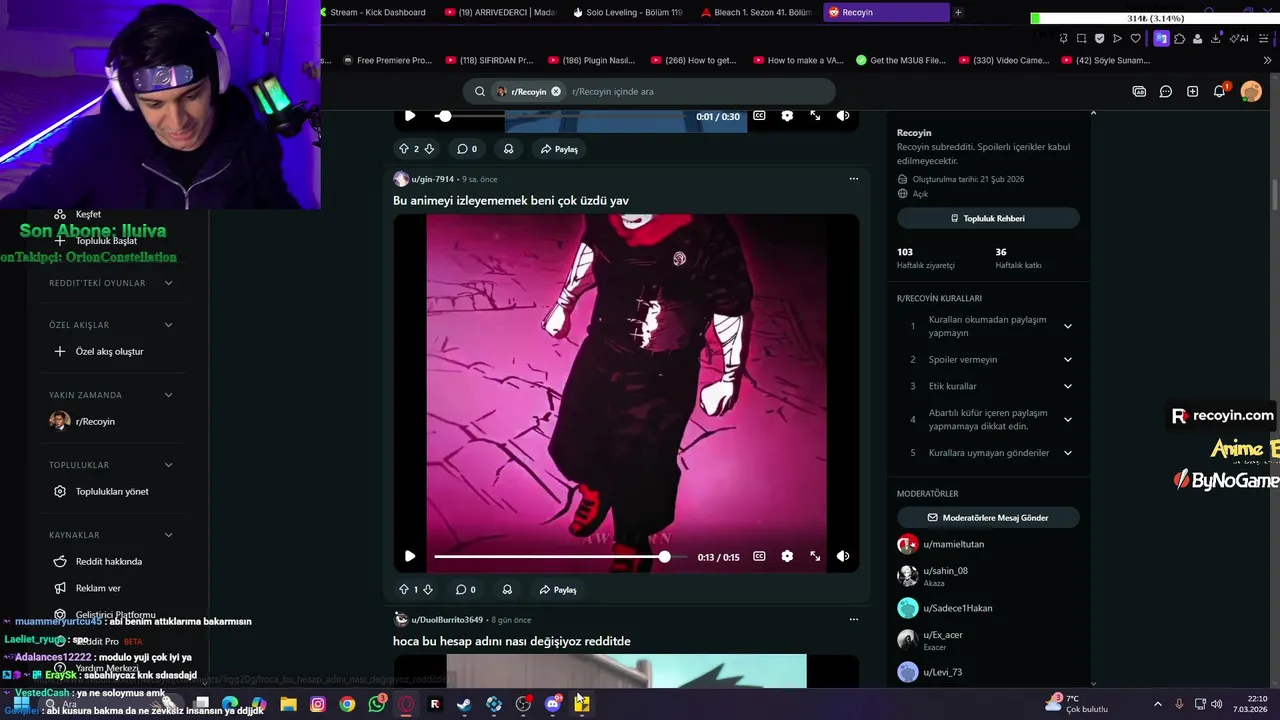Viewport: 1280px width, 720px height.
Task: Seek the 0:13 video progress bar
Action: click(560, 556)
